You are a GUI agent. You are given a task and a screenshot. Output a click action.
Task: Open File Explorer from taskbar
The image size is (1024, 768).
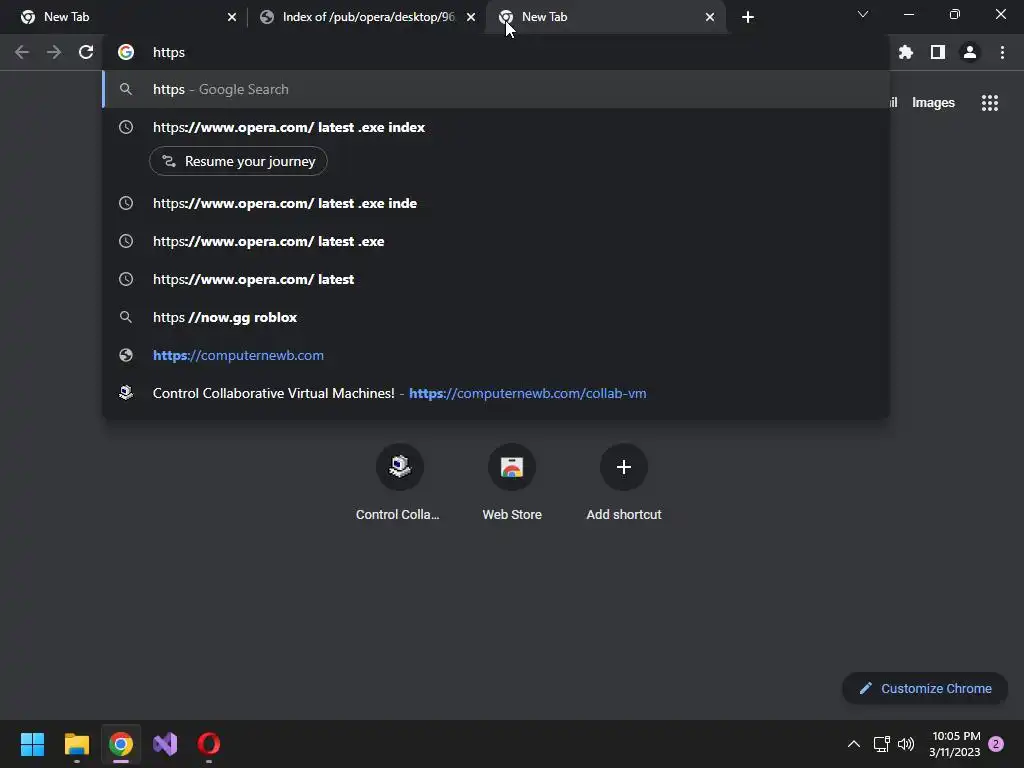pos(76,744)
